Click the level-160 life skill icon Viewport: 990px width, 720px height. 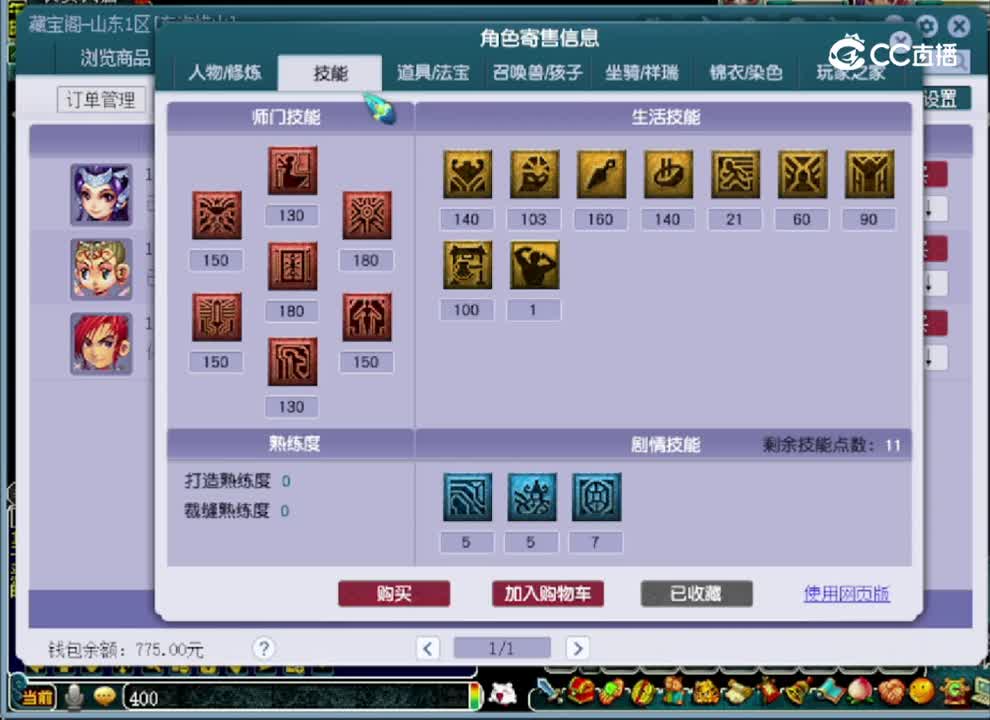pyautogui.click(x=600, y=172)
